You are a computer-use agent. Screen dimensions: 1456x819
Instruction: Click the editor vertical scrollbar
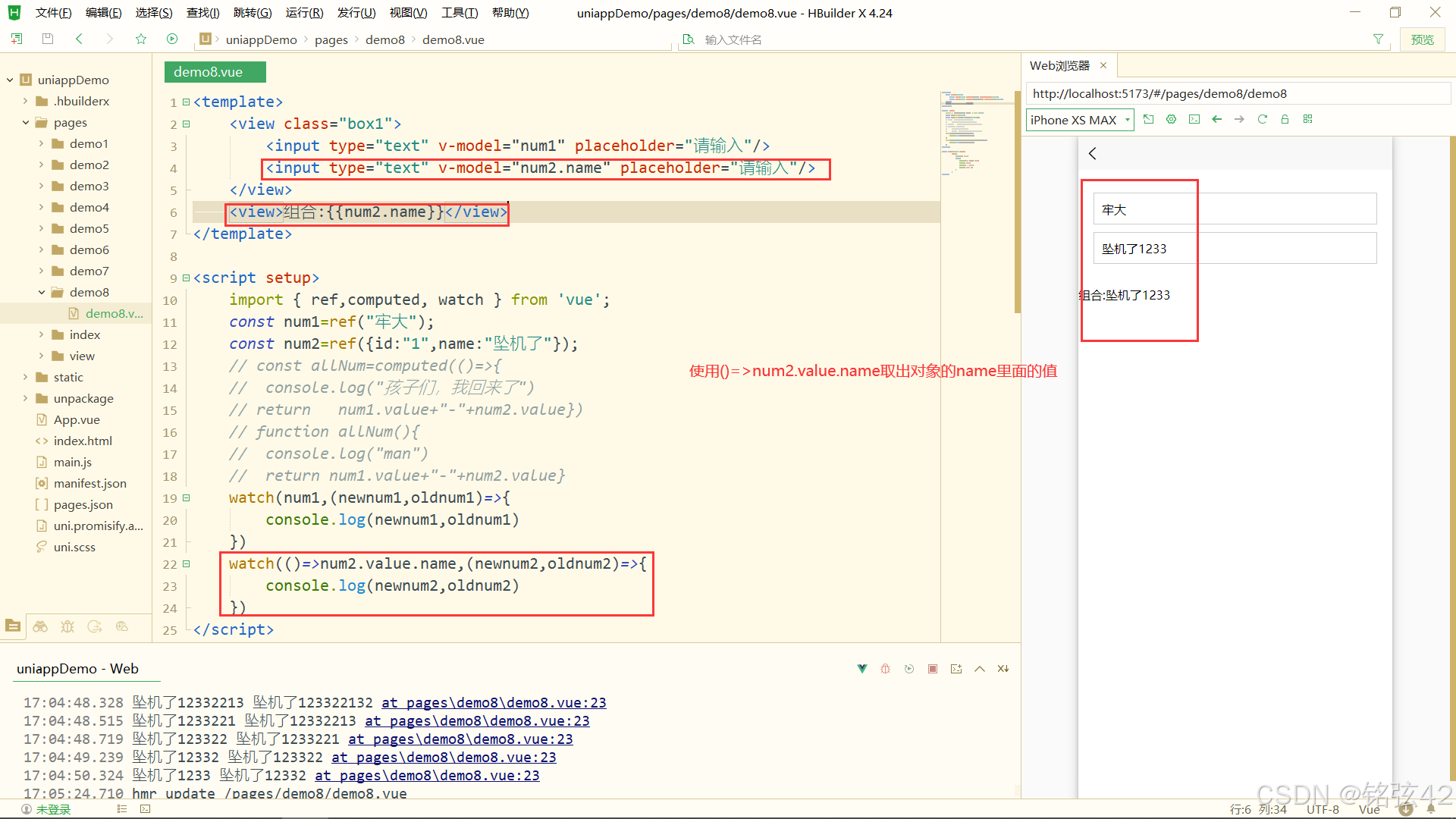[x=1017, y=201]
